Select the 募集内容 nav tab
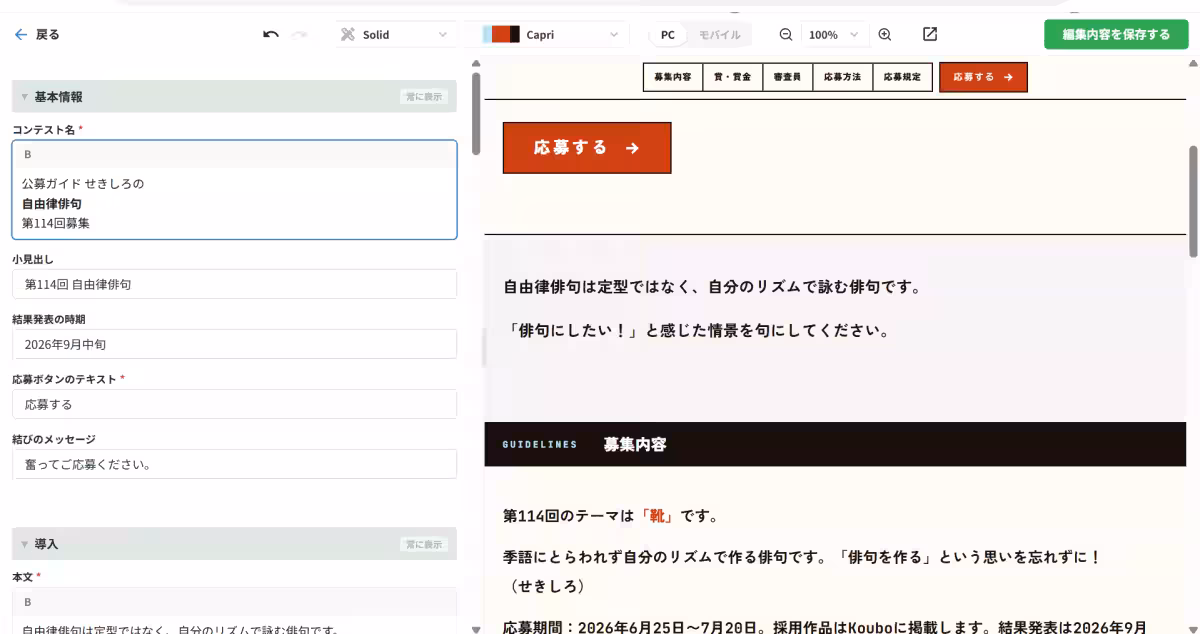This screenshot has height=634, width=1200. click(x=672, y=76)
